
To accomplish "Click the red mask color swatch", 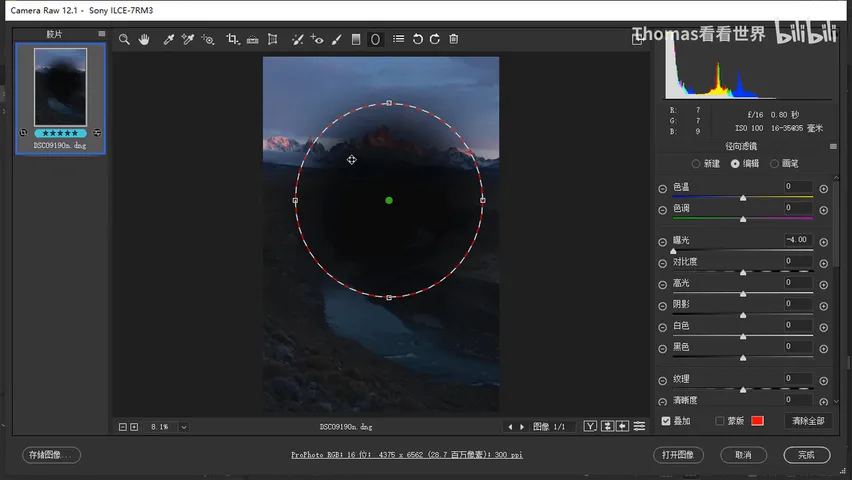I will (757, 421).
